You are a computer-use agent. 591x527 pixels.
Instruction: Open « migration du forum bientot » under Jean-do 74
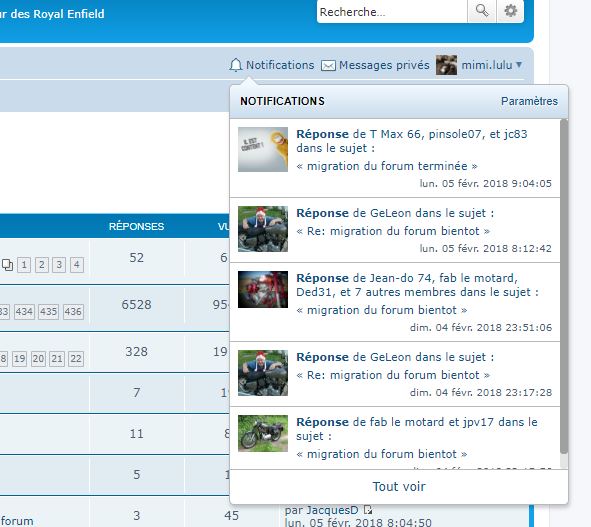pyautogui.click(x=382, y=310)
